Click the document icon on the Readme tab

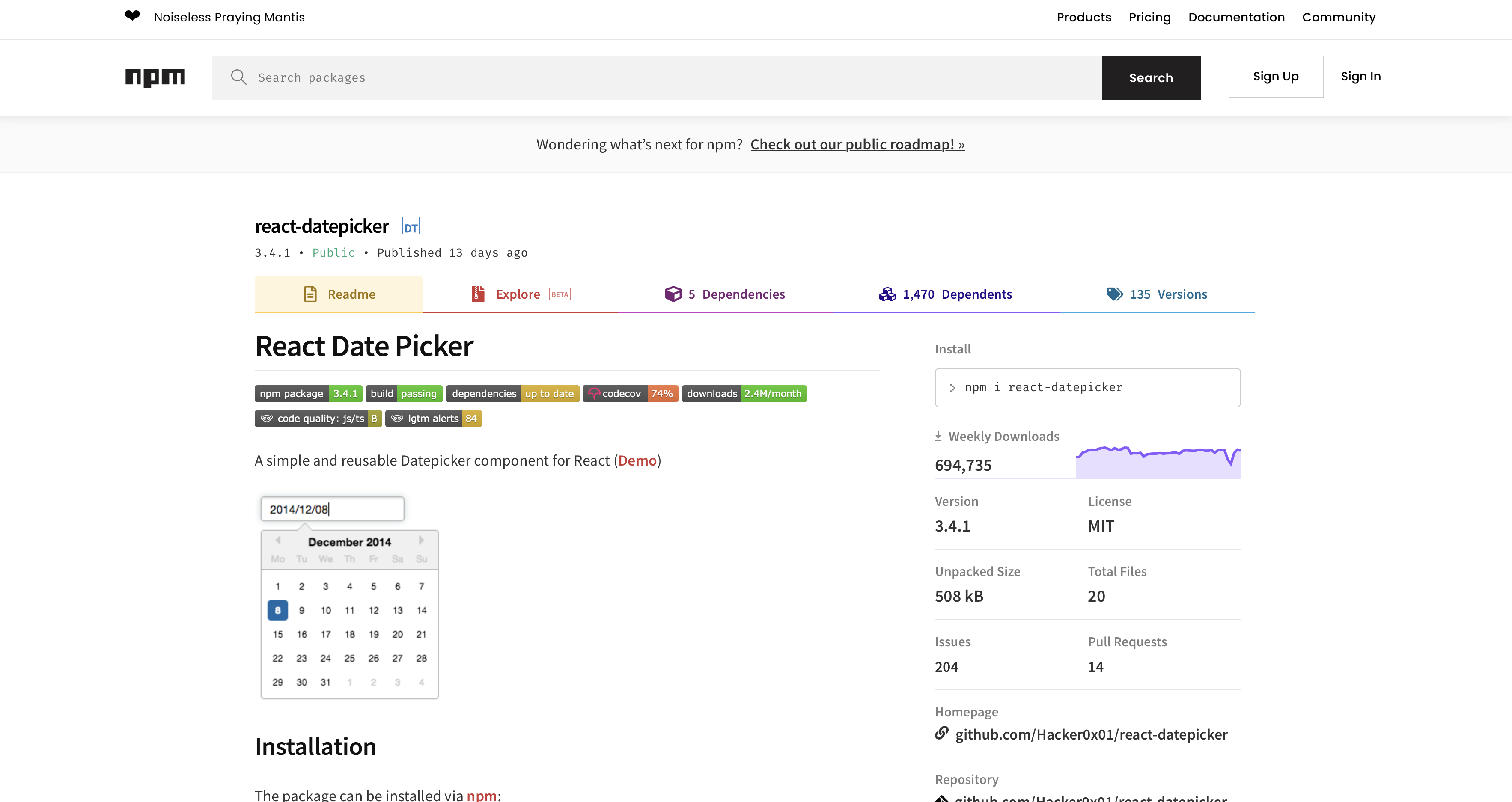[x=310, y=294]
